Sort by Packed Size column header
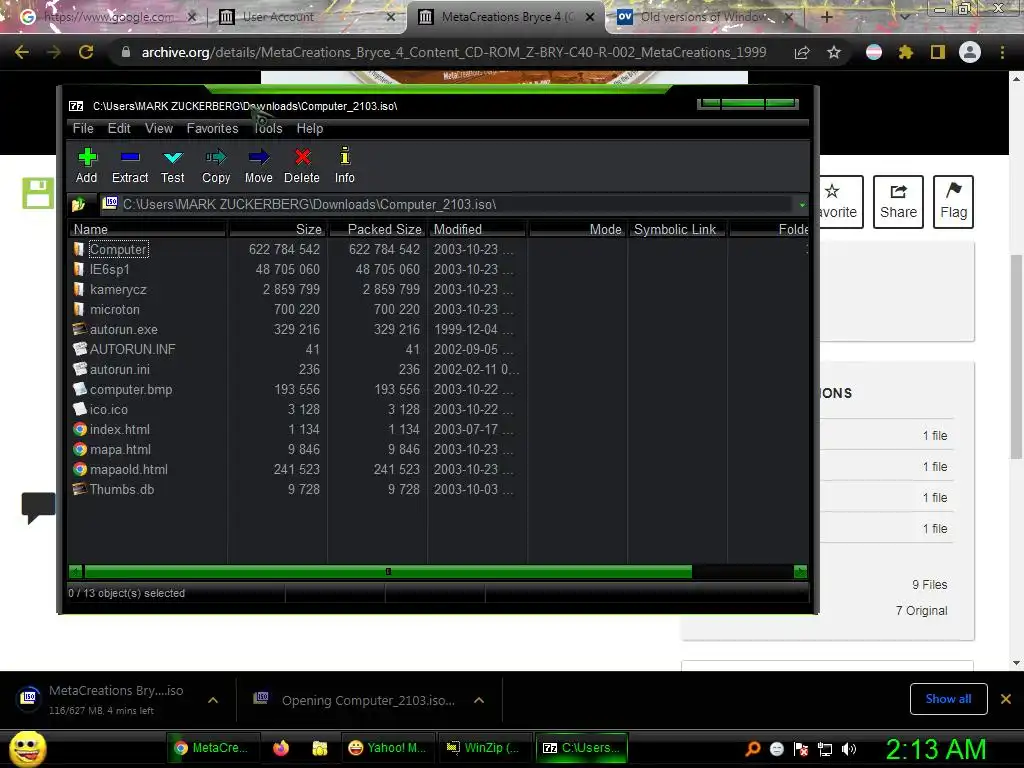This screenshot has height=768, width=1024. tap(377, 229)
